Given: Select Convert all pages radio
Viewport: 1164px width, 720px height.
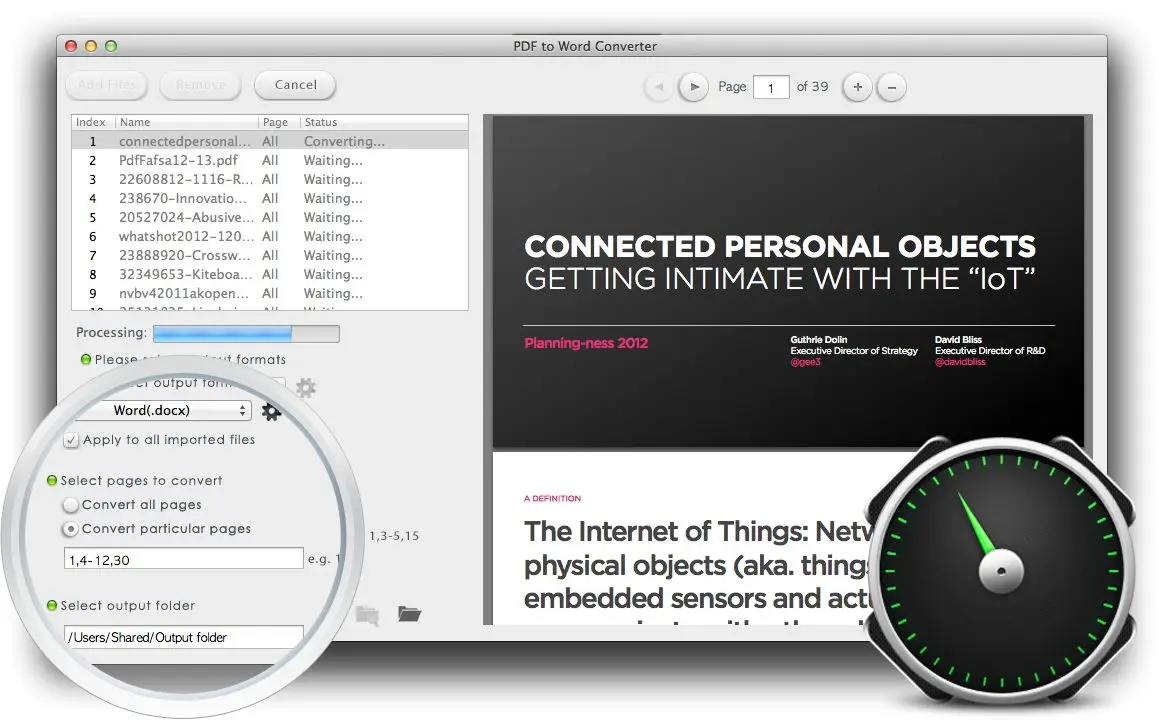Looking at the screenshot, I should point(71,505).
